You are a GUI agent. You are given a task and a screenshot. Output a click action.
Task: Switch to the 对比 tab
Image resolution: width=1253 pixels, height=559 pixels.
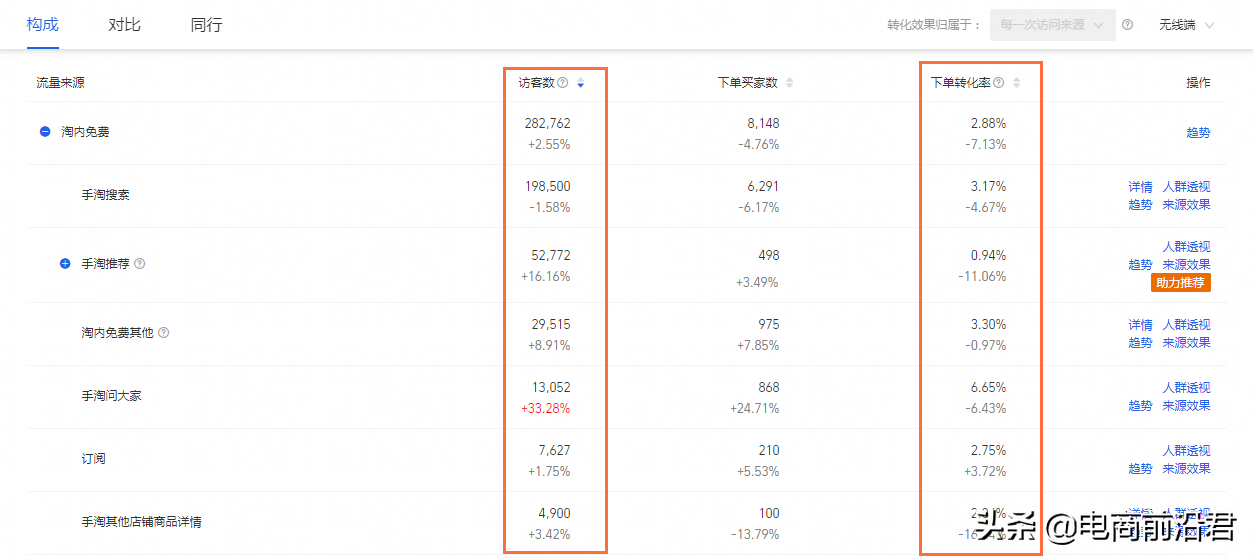click(125, 24)
